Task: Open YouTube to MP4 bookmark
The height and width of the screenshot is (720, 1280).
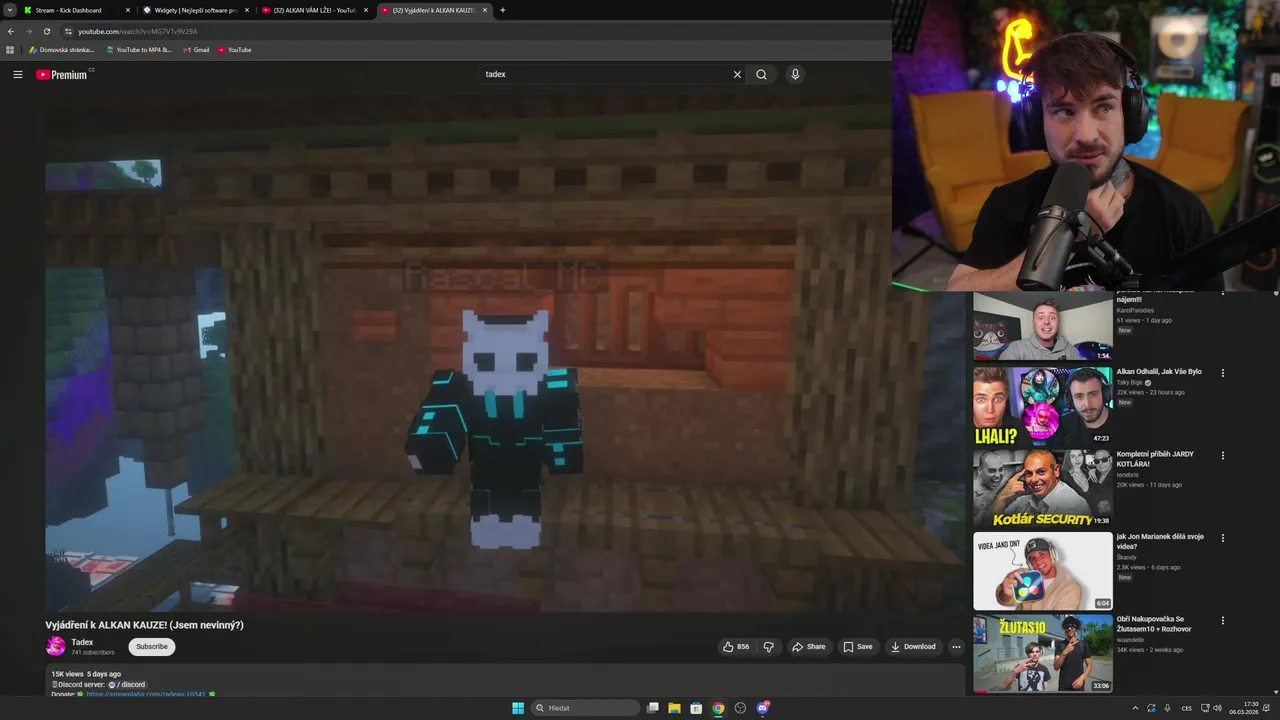Action: coord(139,50)
